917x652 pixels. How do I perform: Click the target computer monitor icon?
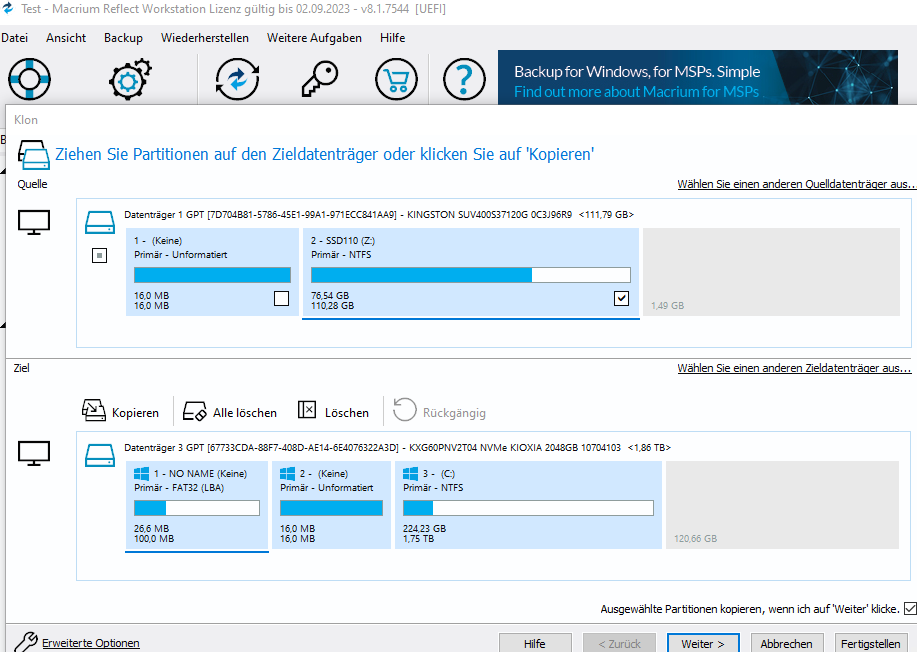tap(34, 453)
